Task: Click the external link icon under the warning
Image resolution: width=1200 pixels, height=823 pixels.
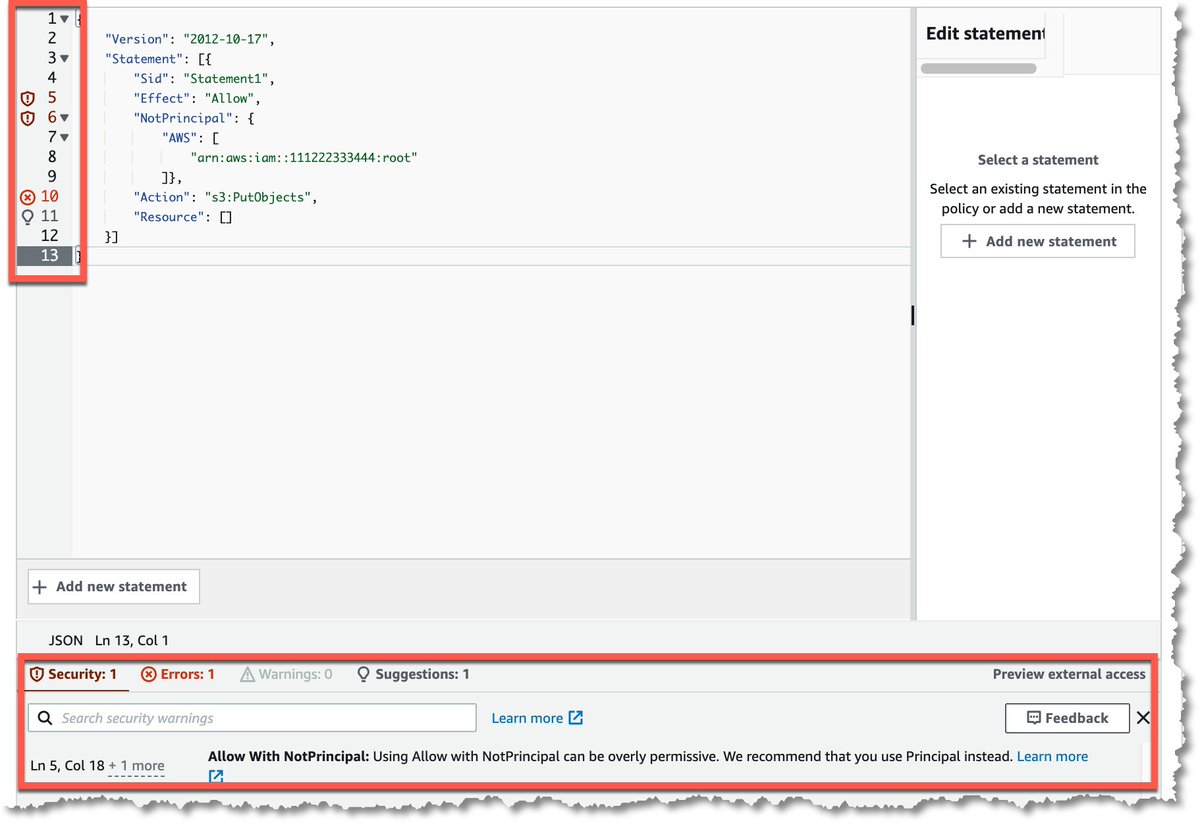Action: [216, 777]
